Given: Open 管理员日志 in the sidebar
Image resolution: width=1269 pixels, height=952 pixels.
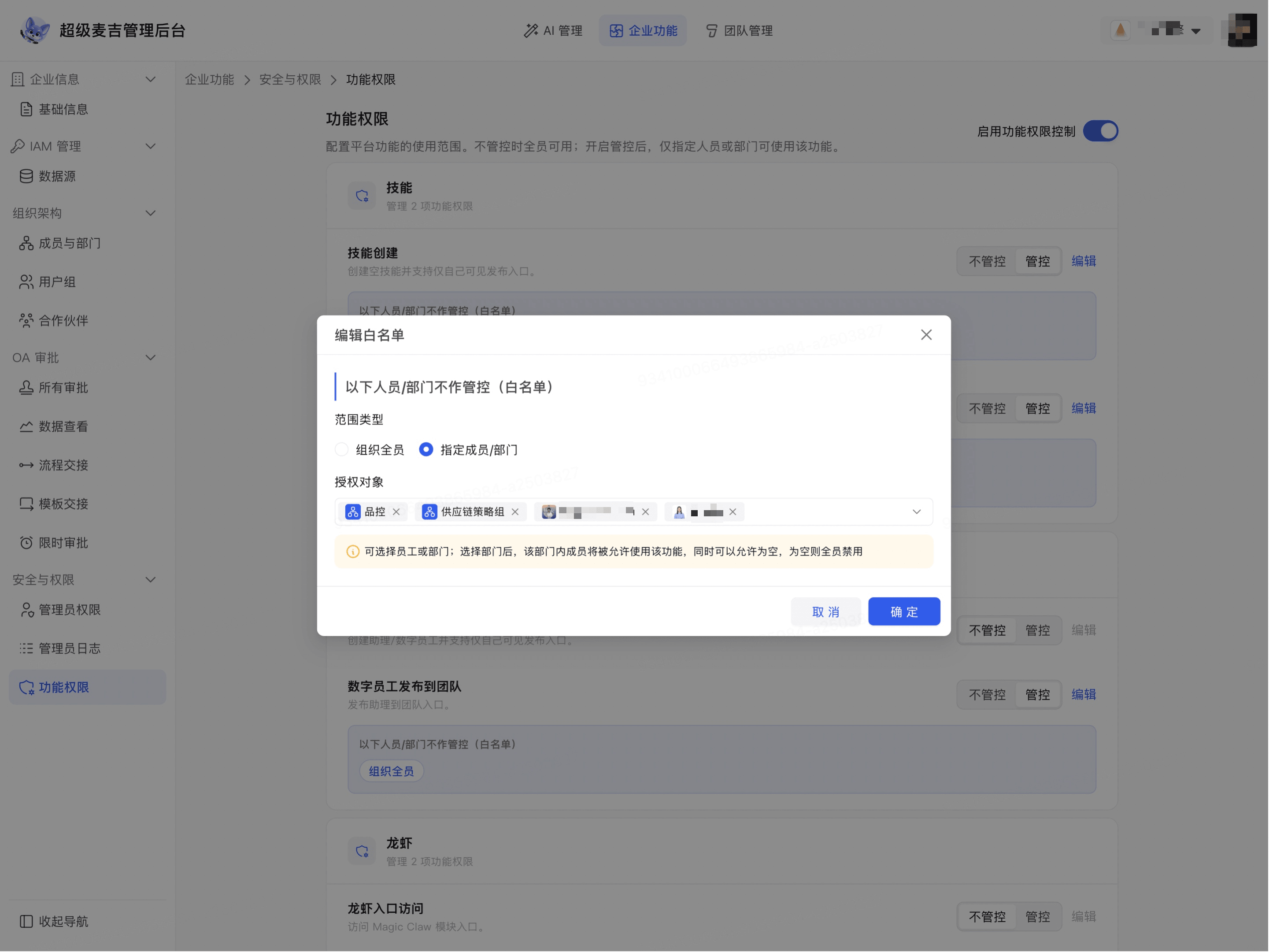Looking at the screenshot, I should click(x=87, y=649).
